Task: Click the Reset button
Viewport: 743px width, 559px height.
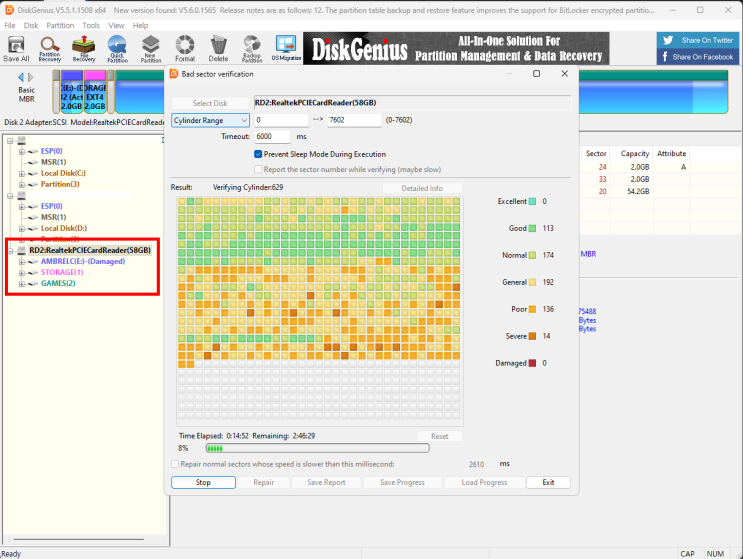Action: 440,436
